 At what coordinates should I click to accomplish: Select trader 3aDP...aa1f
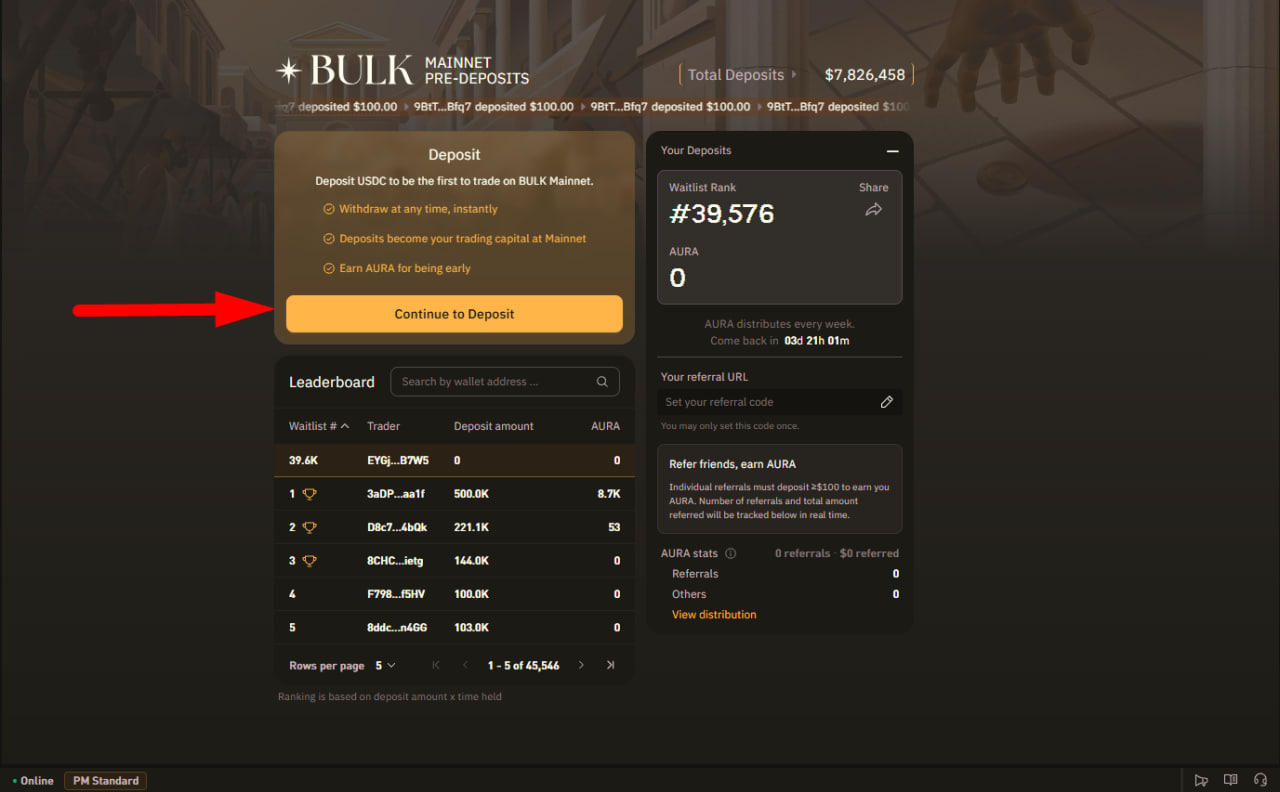[x=396, y=494]
